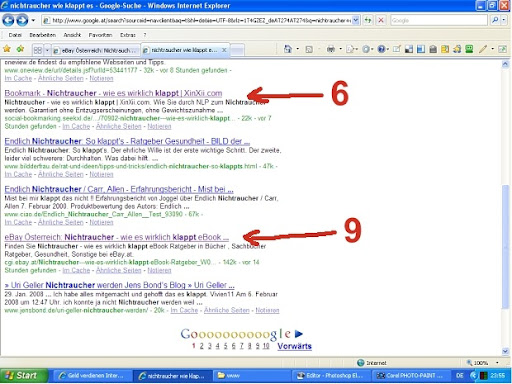This screenshot has width=512, height=384.
Task: Open Uri Geller Nichtraucher blog result
Action: [119, 285]
